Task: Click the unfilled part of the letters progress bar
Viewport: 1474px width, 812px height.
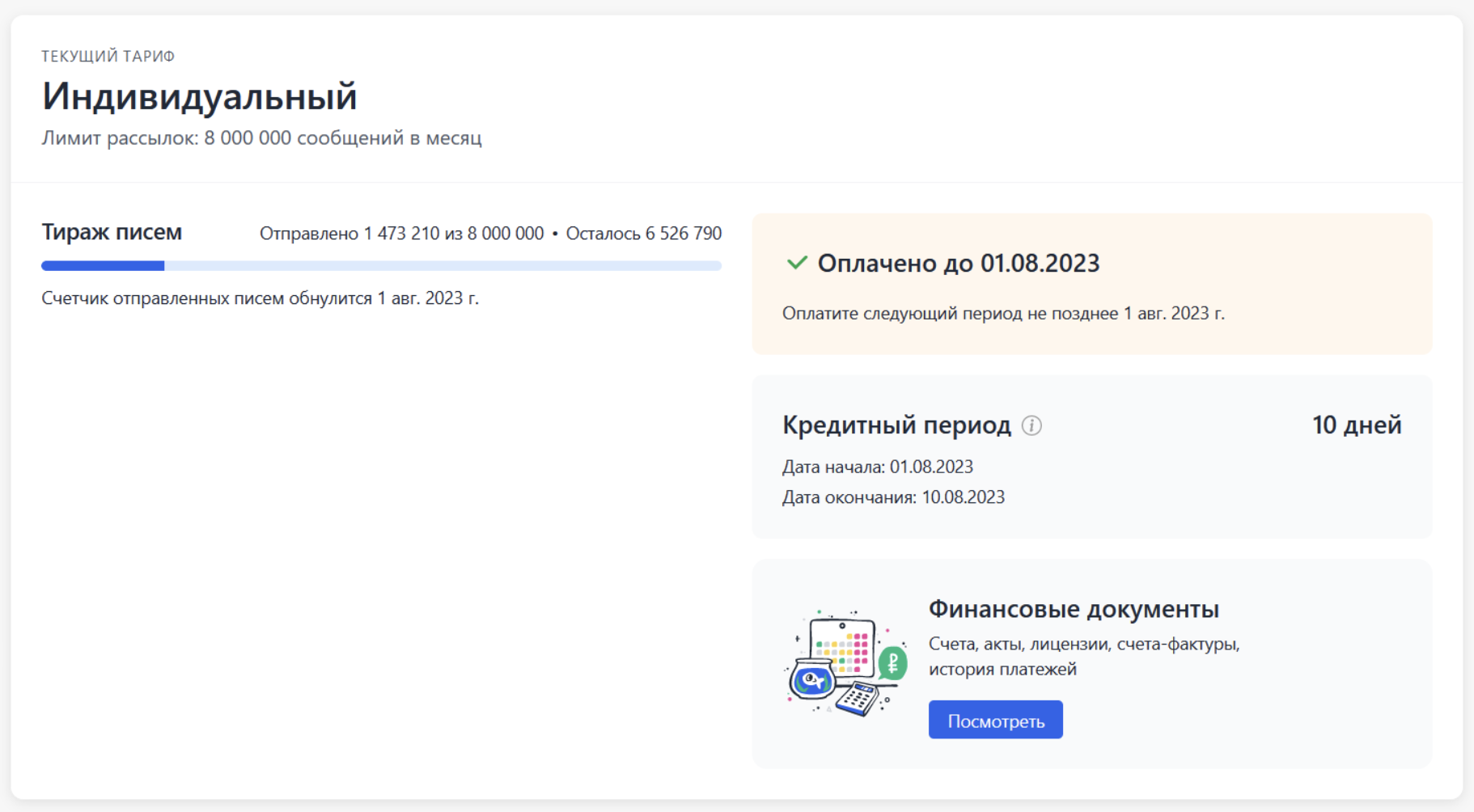Action: [443, 266]
